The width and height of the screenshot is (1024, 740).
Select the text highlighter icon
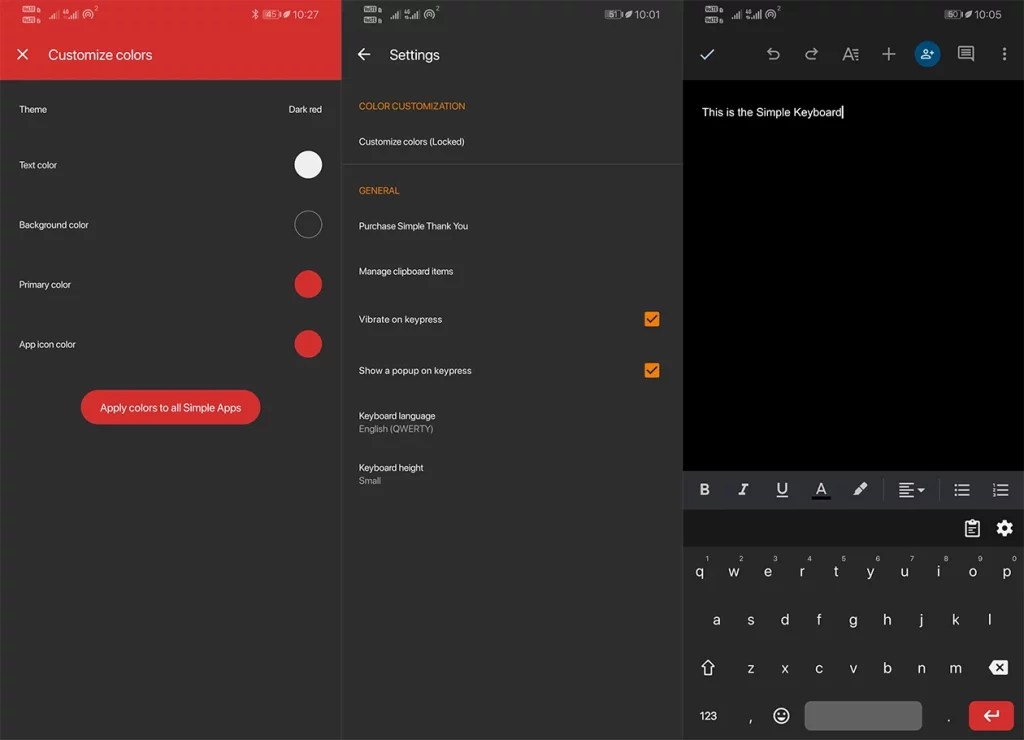coord(860,490)
